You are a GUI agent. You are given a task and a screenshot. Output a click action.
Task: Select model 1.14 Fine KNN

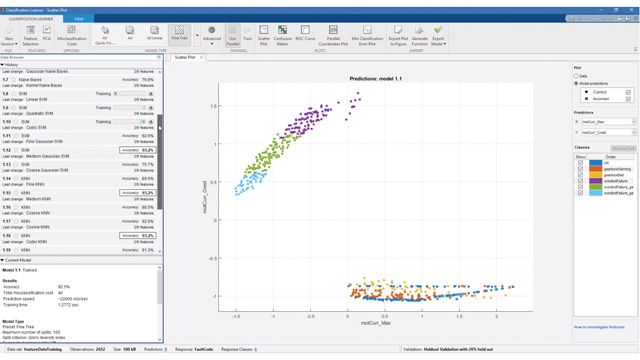click(x=78, y=181)
